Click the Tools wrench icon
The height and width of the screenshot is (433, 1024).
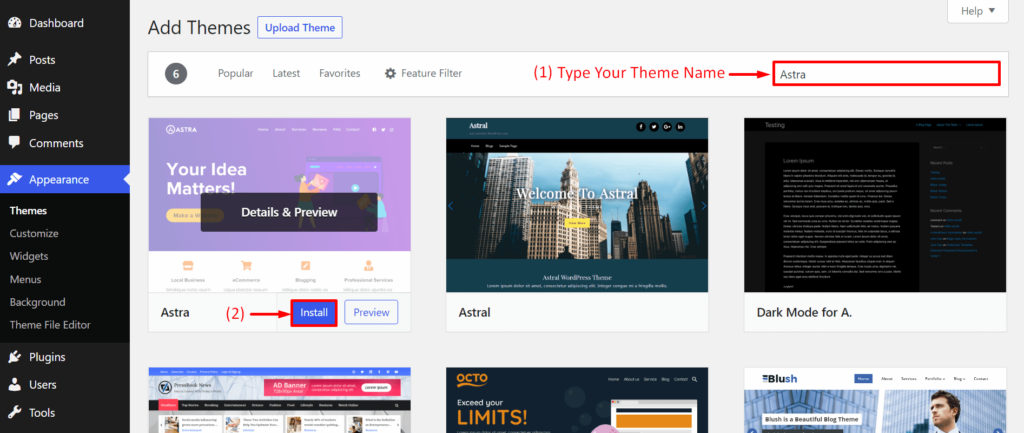tap(14, 412)
